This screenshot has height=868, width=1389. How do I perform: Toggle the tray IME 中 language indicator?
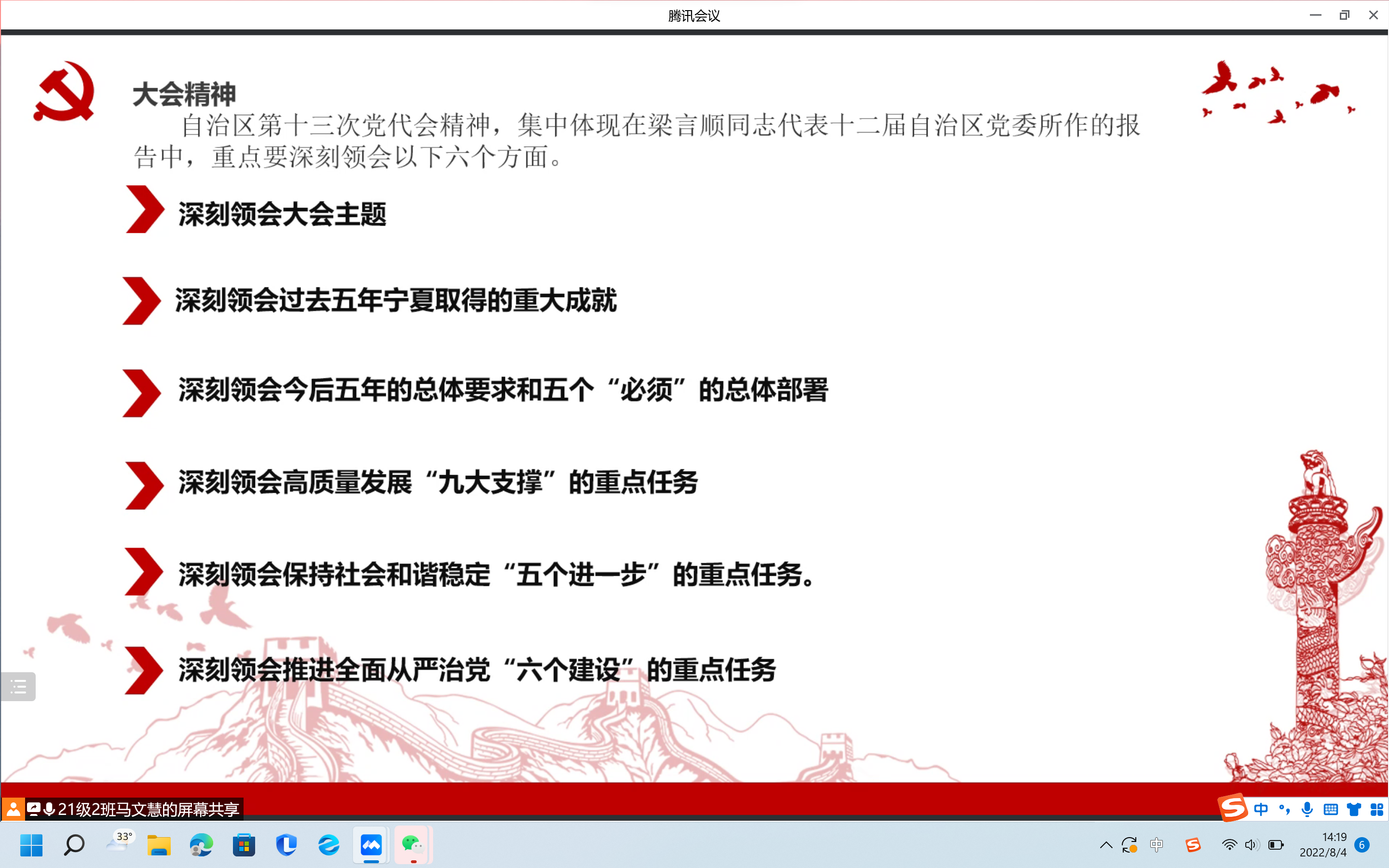coord(1157,844)
